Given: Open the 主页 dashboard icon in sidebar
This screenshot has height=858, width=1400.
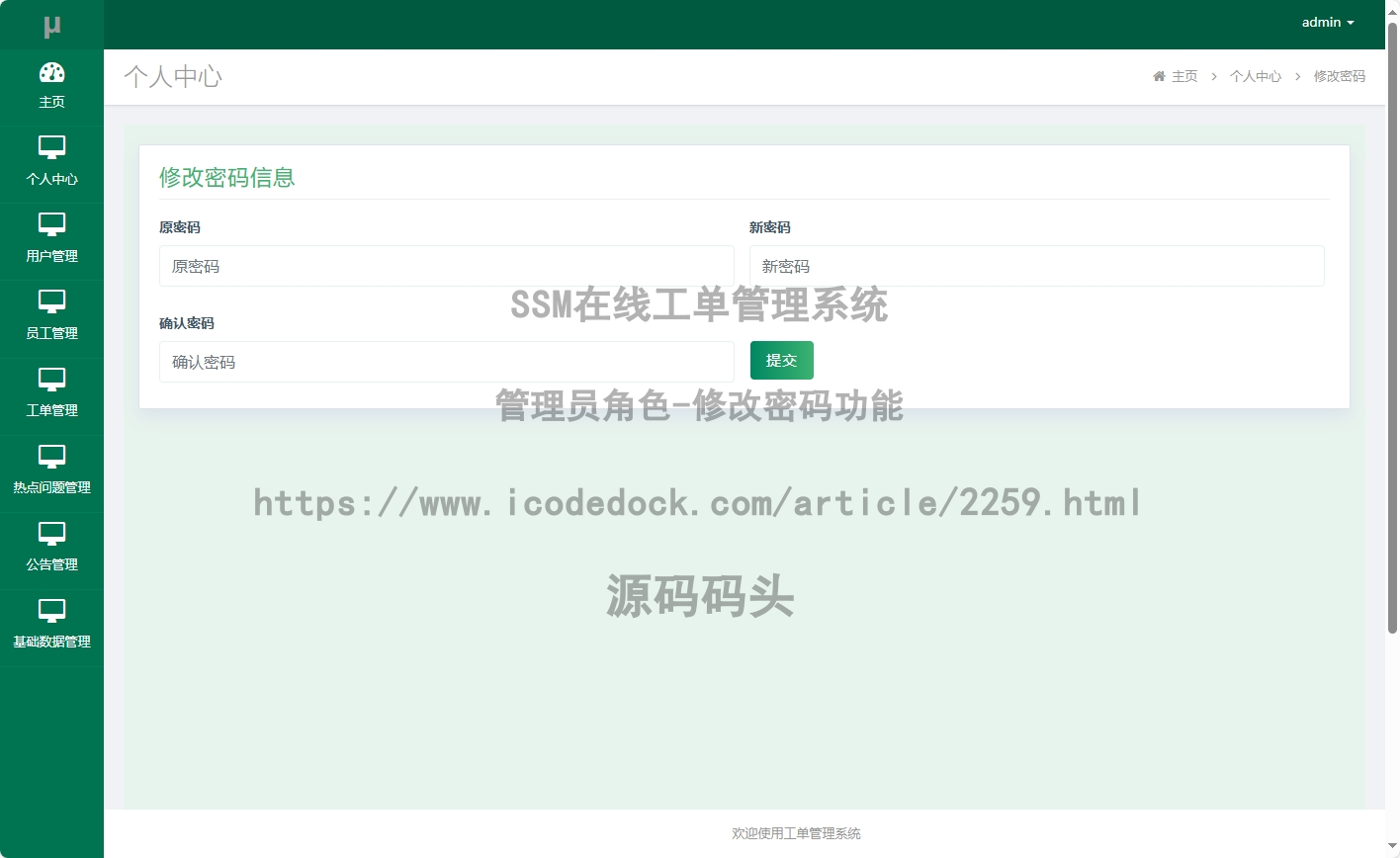Looking at the screenshot, I should [x=51, y=72].
